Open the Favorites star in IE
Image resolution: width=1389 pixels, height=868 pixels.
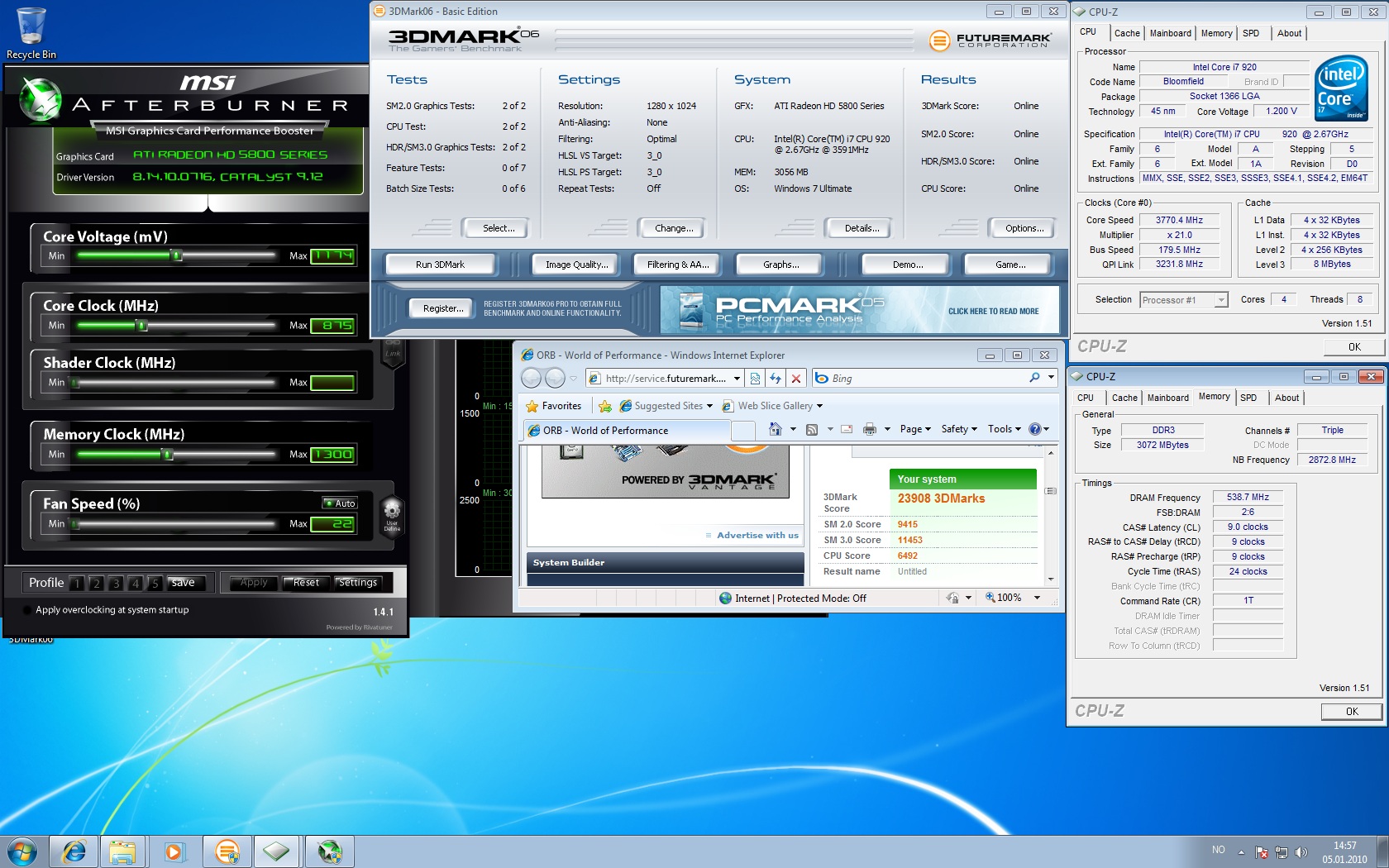553,406
